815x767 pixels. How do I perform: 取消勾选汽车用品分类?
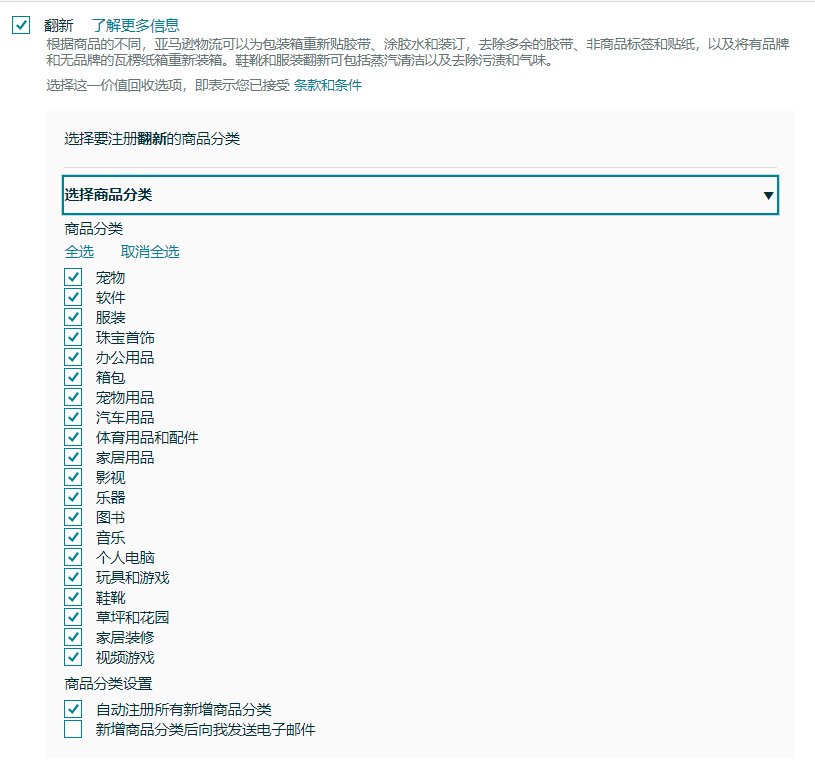[x=73, y=417]
